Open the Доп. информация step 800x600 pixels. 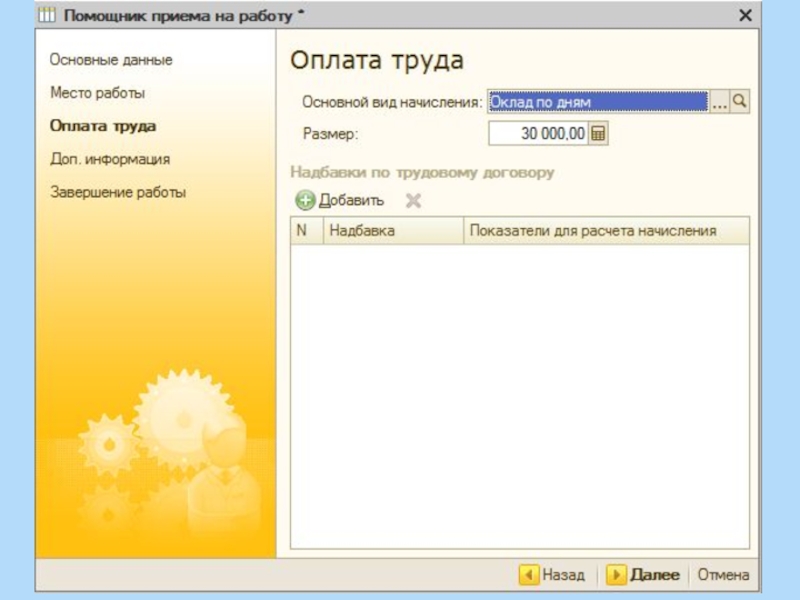click(x=110, y=159)
